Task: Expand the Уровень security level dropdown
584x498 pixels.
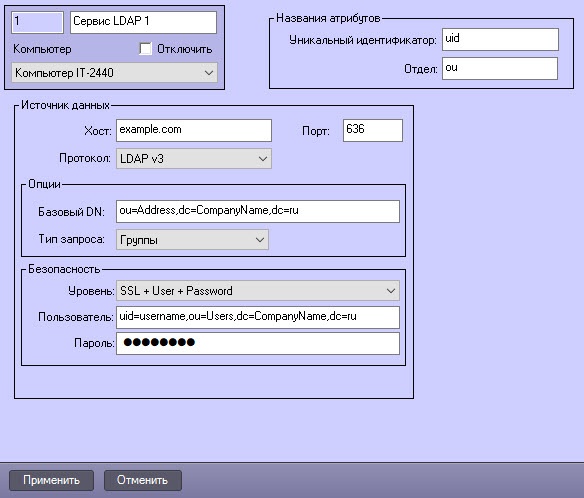Action: click(258, 291)
